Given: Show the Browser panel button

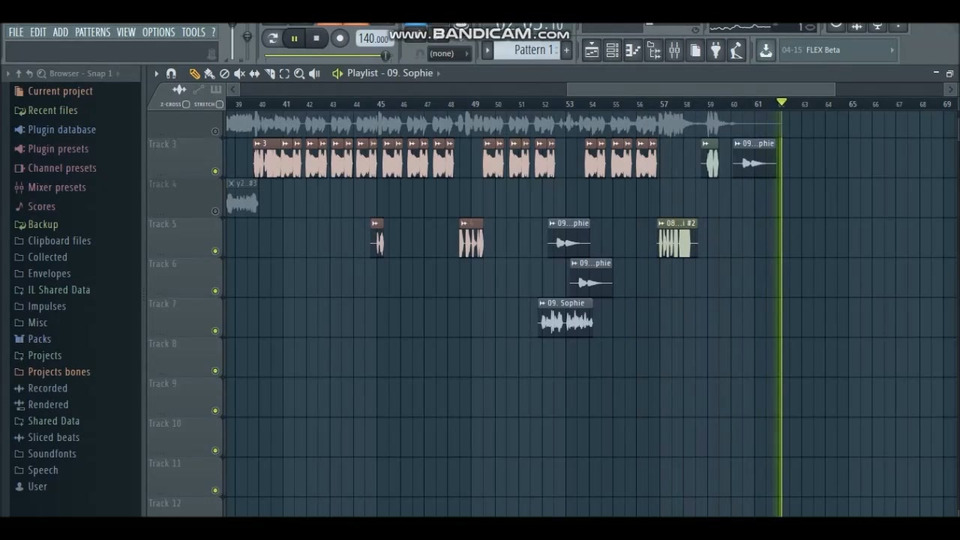Looking at the screenshot, I should pos(653,50).
